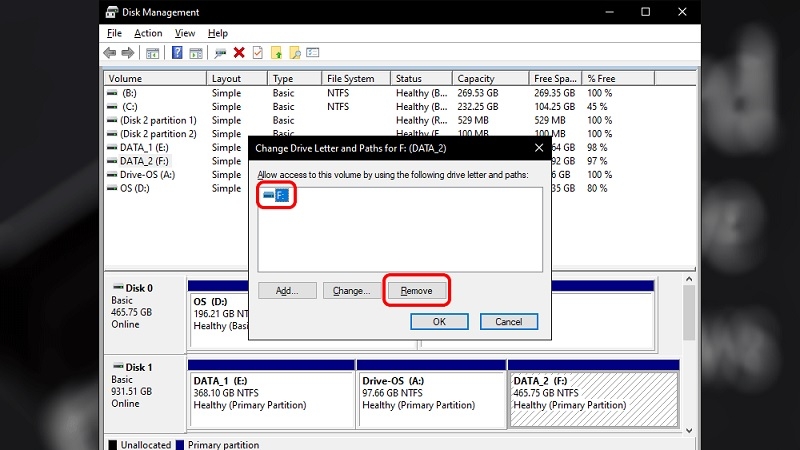Open the File menu
Image resolution: width=800 pixels, height=450 pixels.
(114, 33)
